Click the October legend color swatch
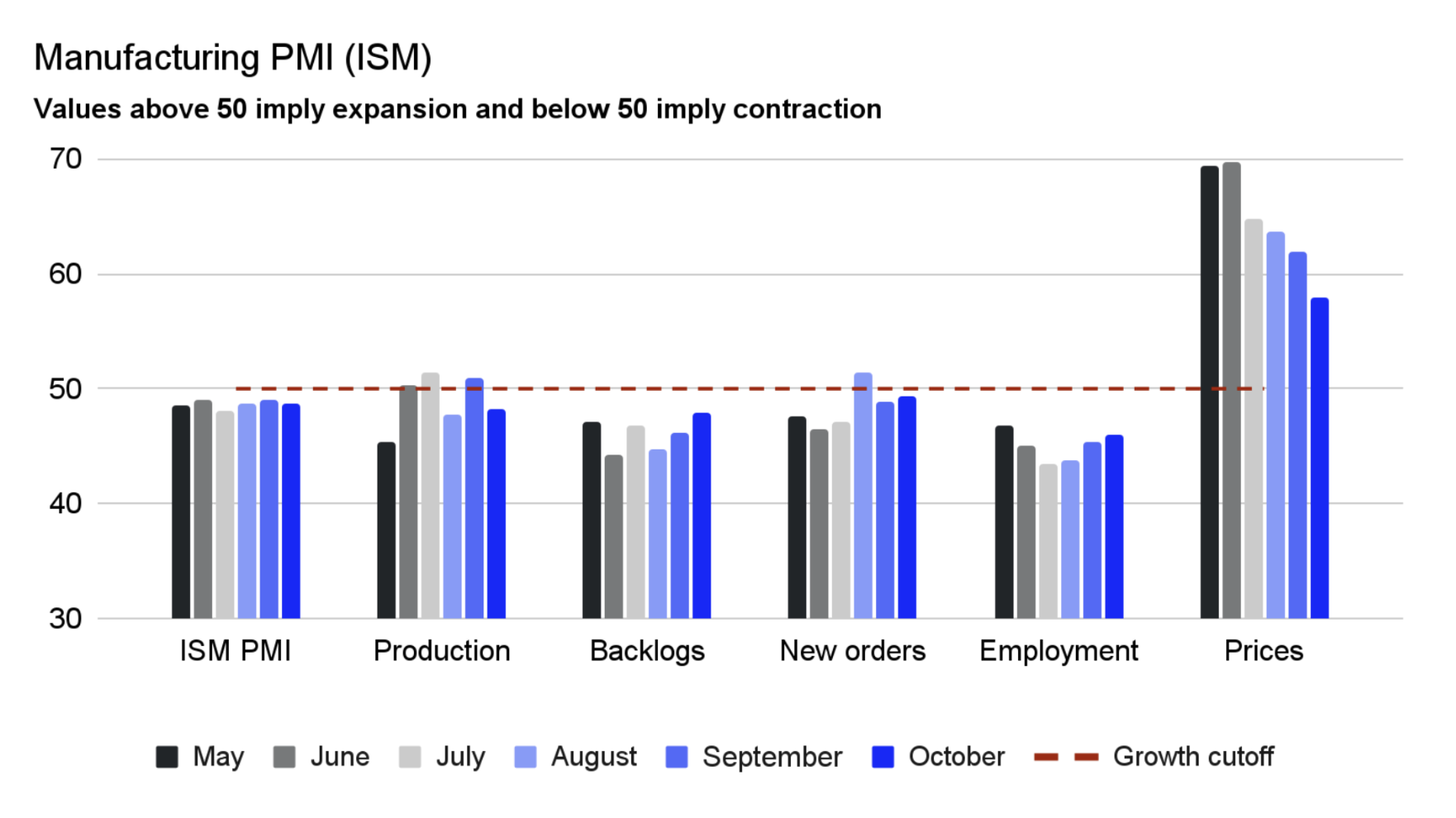1456x818 pixels. tap(883, 757)
